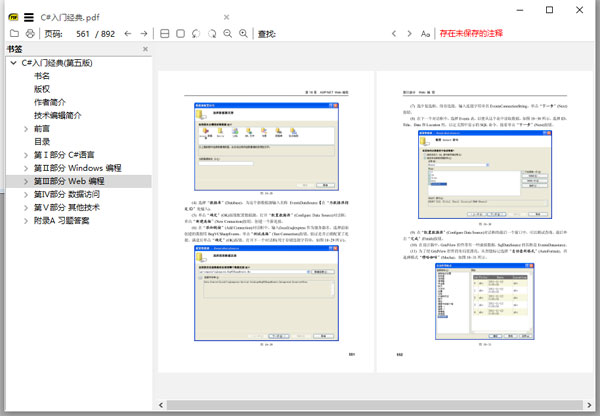600x416 pixels.
Task: Collapse the C#入门经典(第五版) root node
Action: 13,63
